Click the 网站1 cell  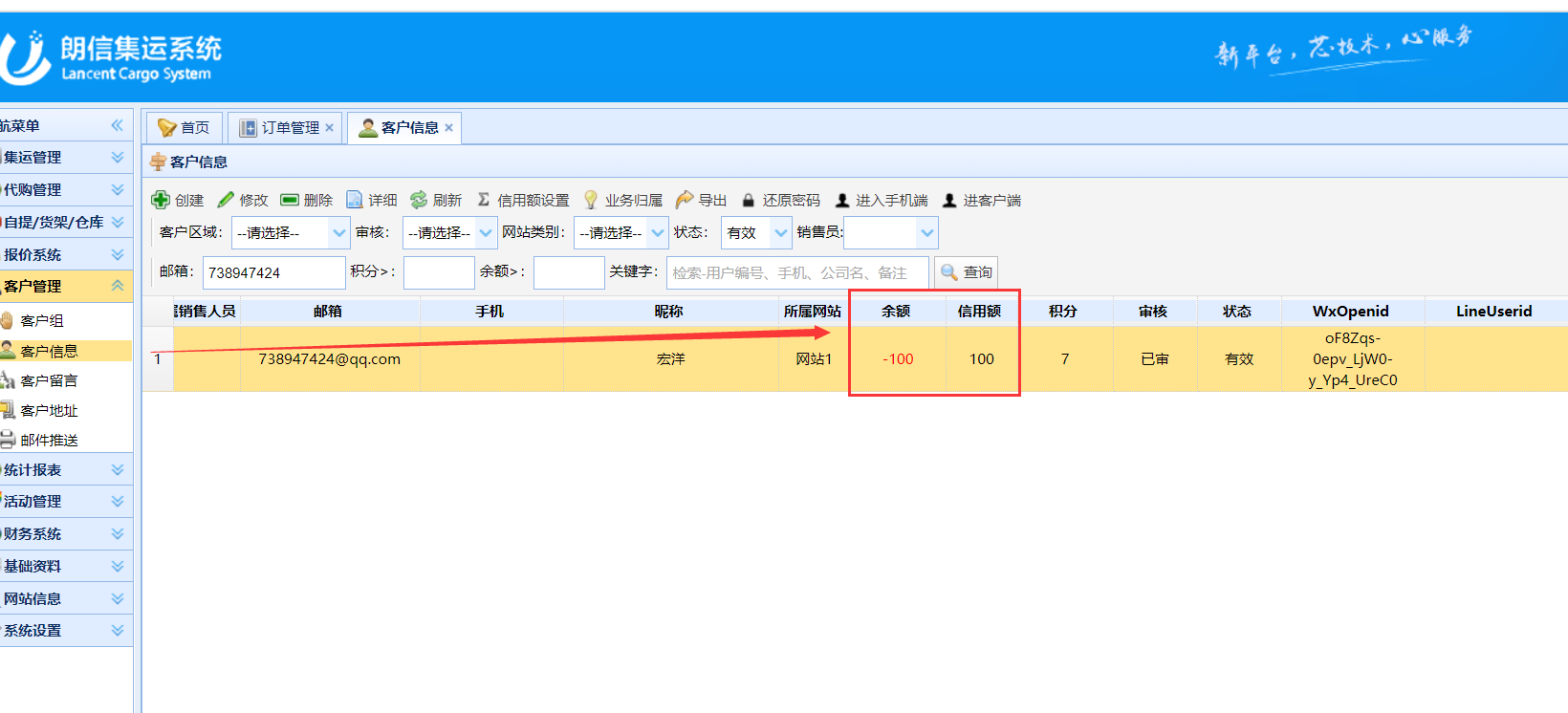[814, 359]
